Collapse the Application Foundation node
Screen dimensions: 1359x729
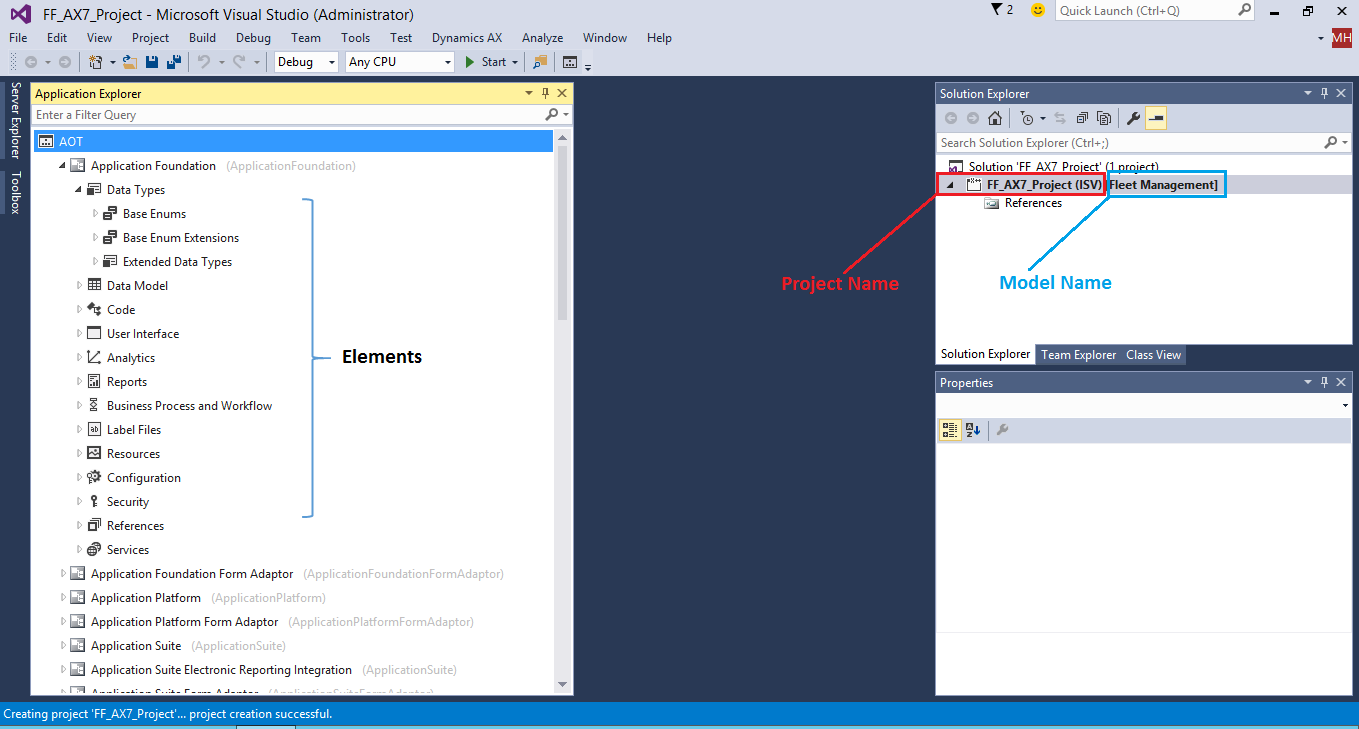(x=63, y=166)
